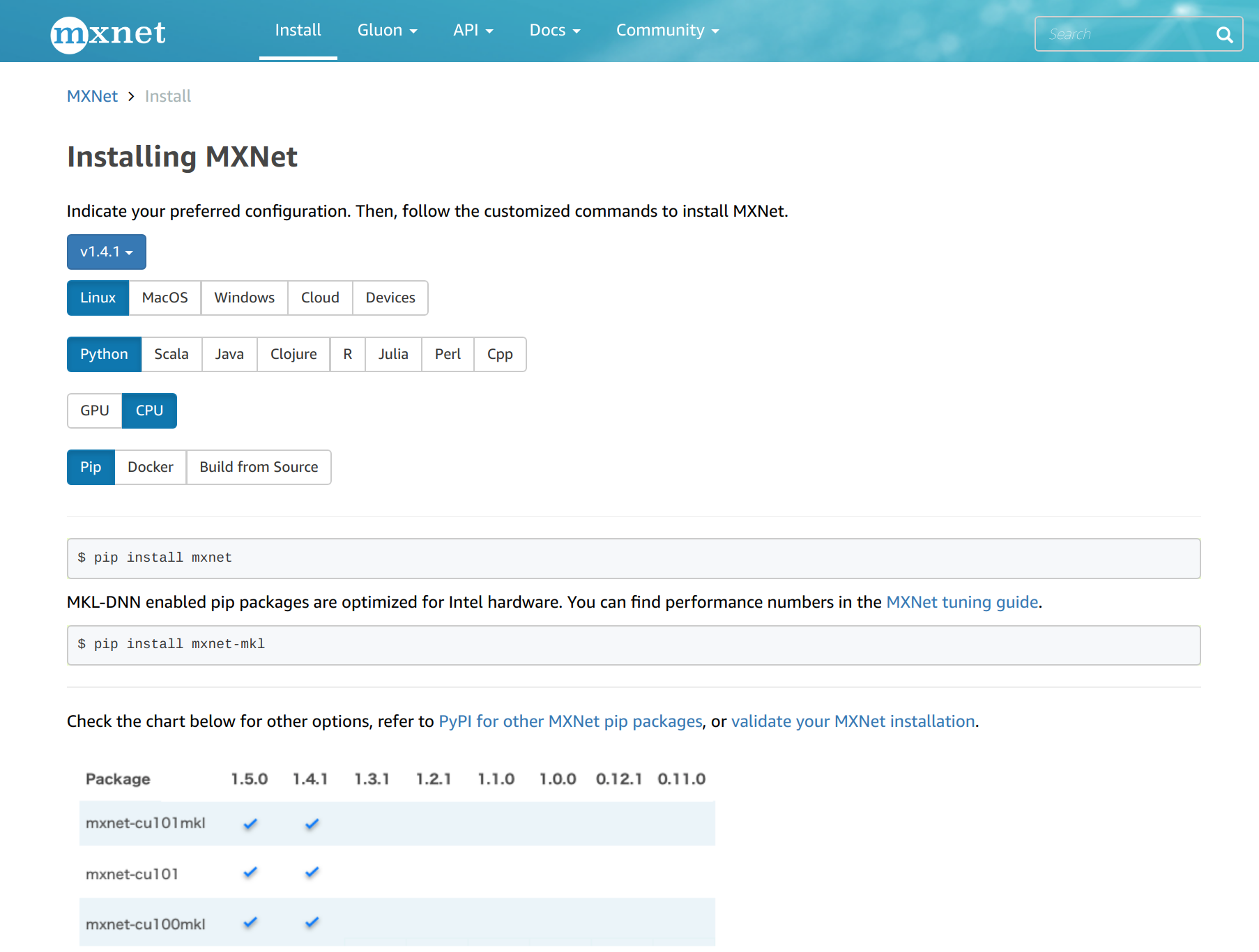Click mxnet-cu101 package row label
Screen dimensions: 1259x952
132,874
